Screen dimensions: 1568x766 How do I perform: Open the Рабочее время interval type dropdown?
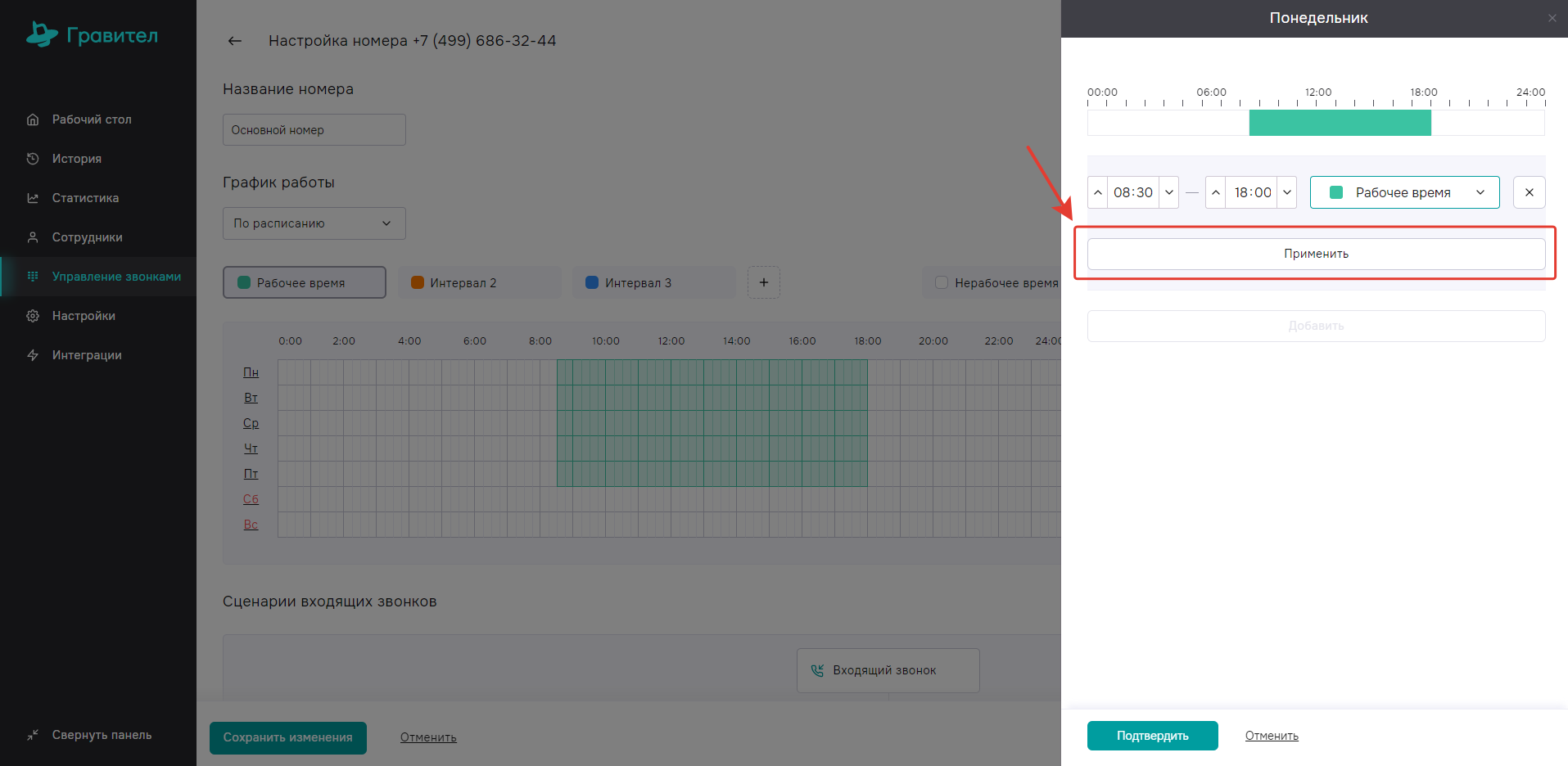[1404, 192]
